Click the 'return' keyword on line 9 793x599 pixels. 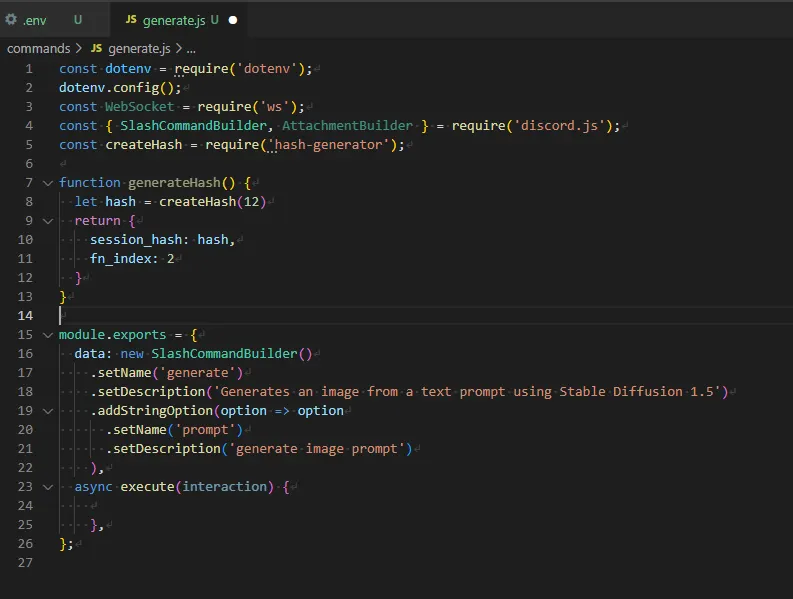pyautogui.click(x=97, y=221)
